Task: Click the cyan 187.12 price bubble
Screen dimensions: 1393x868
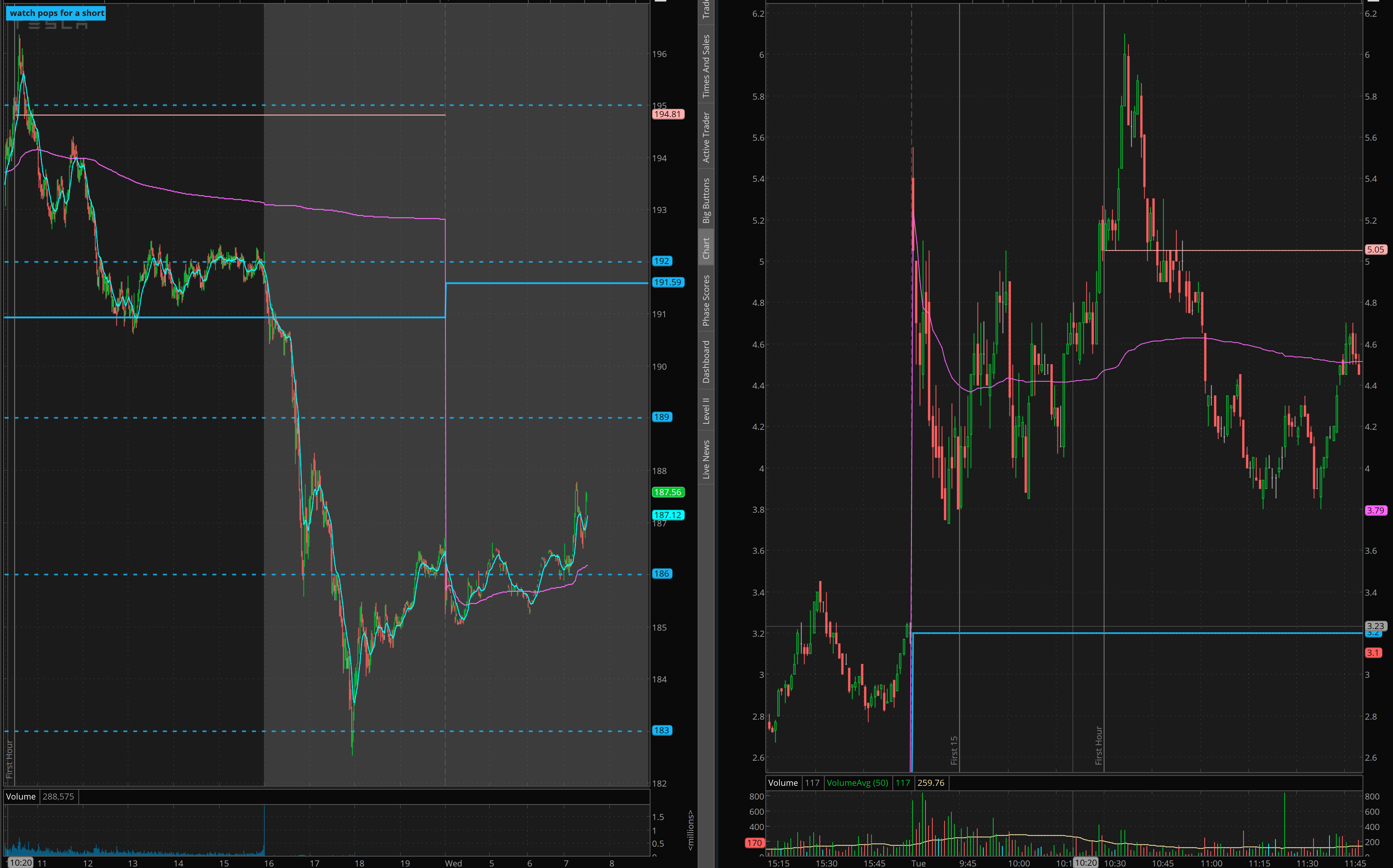Action: coord(668,515)
